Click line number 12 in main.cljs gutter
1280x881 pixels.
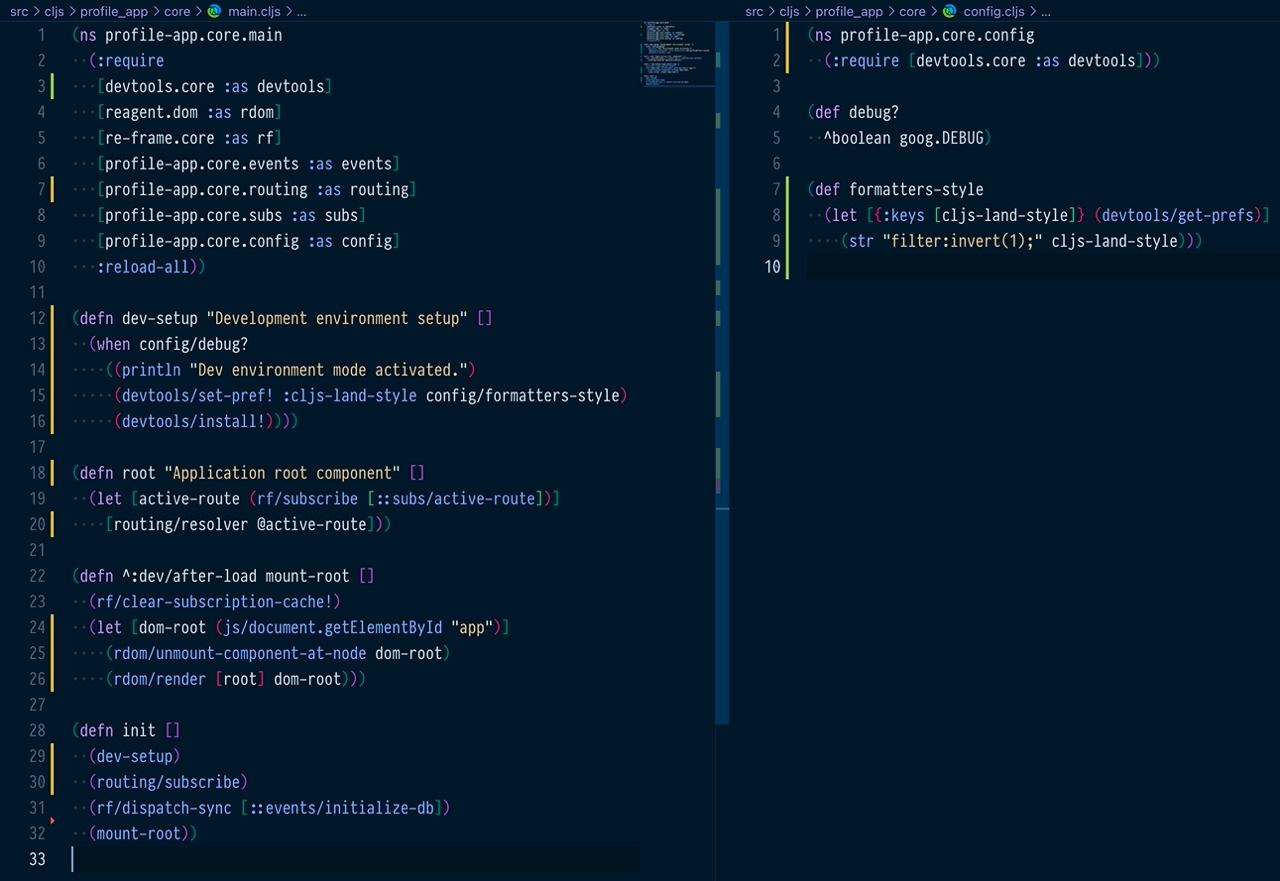37,318
